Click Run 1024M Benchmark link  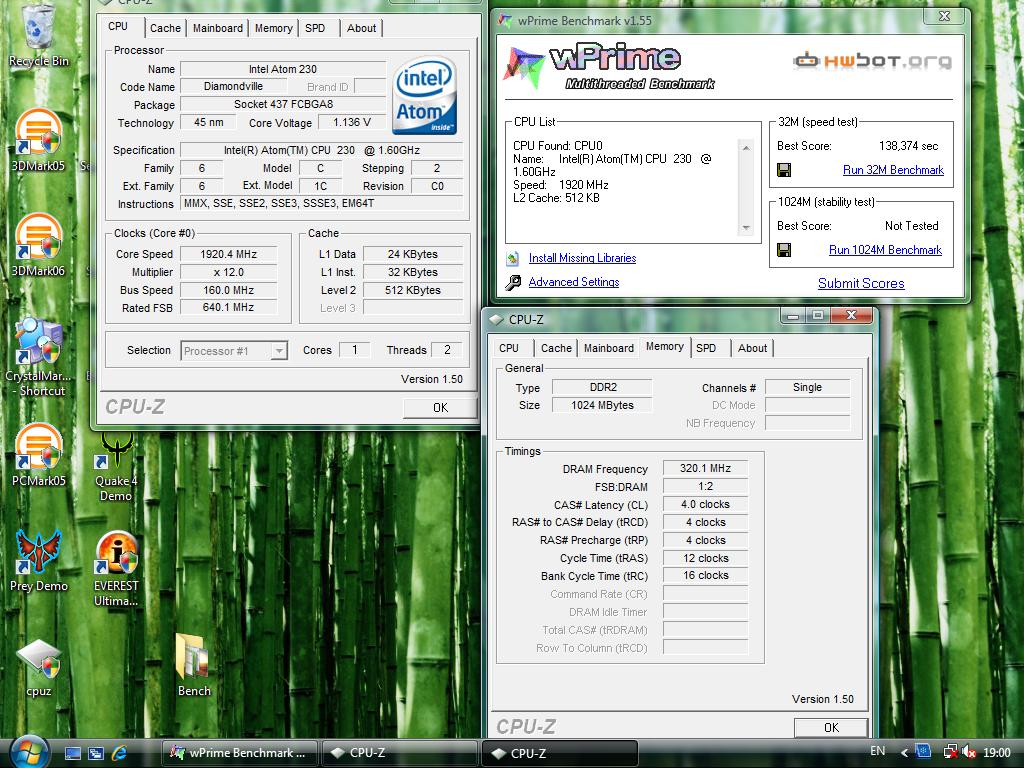pyautogui.click(x=885, y=249)
